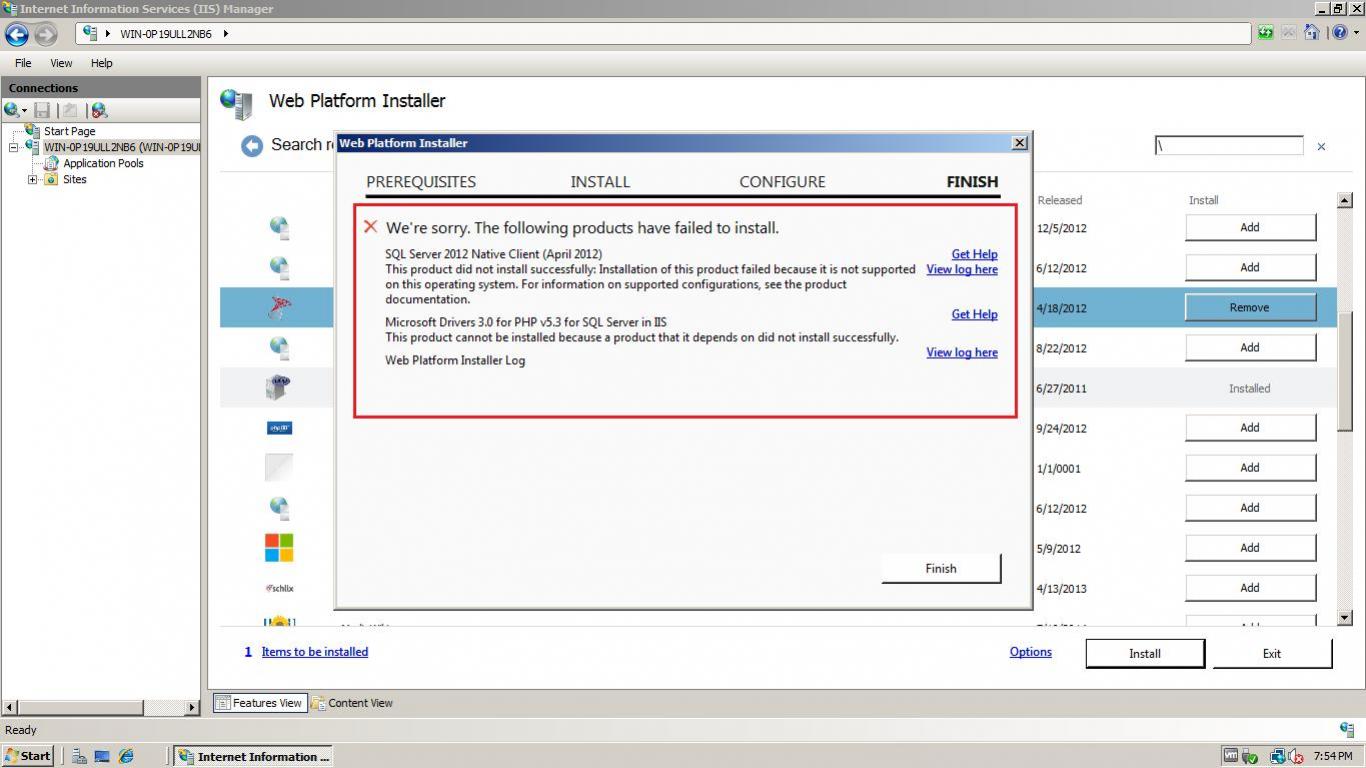Click the grayed Forward navigation arrow
1366x768 pixels.
(46, 34)
